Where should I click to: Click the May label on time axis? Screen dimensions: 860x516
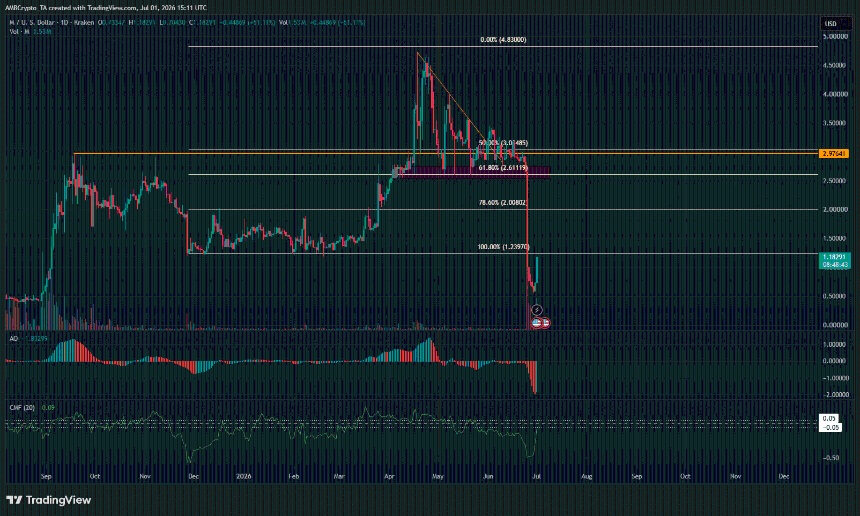tap(438, 477)
